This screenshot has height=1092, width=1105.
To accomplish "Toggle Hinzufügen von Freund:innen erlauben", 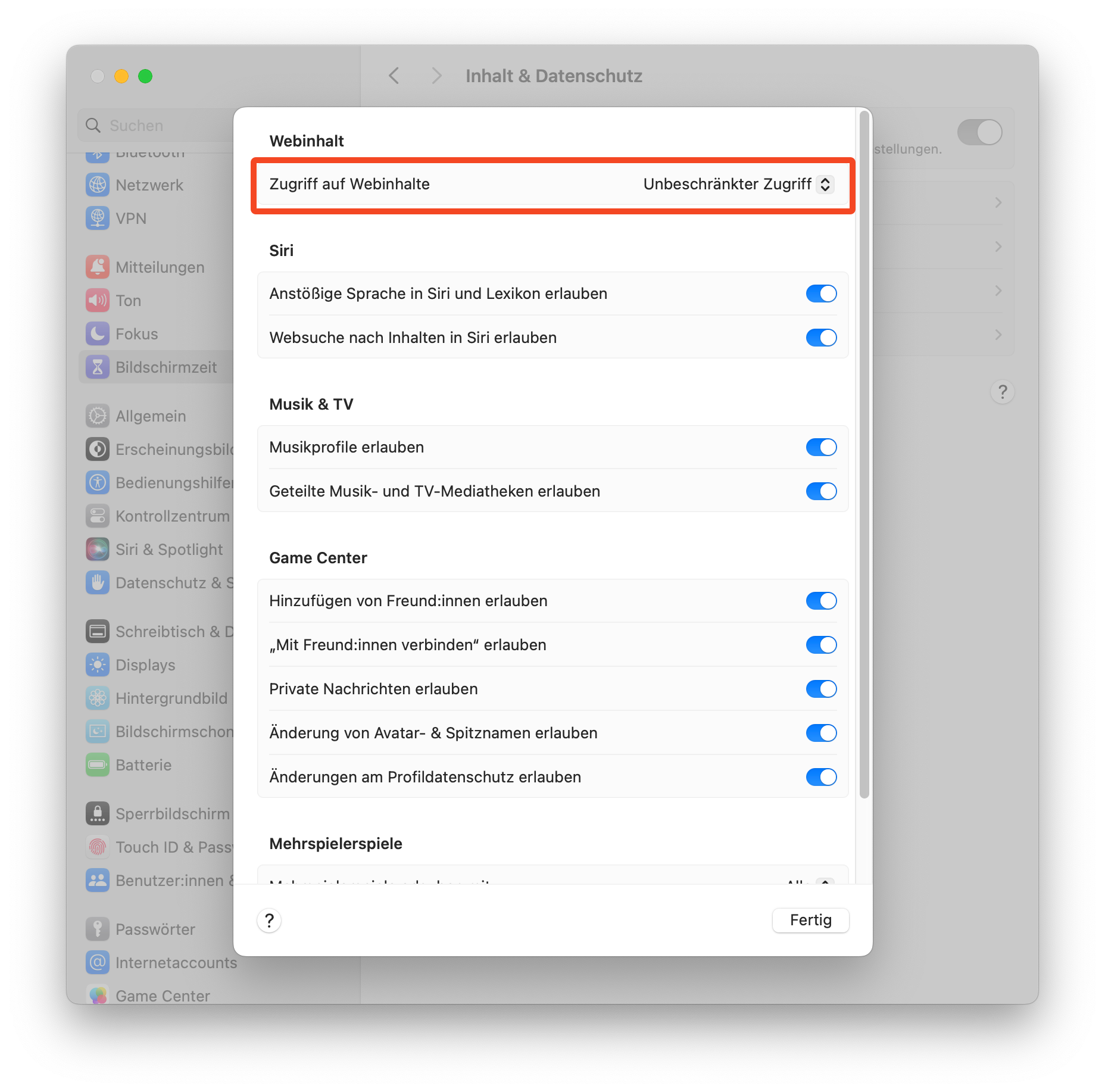I will coord(821,601).
